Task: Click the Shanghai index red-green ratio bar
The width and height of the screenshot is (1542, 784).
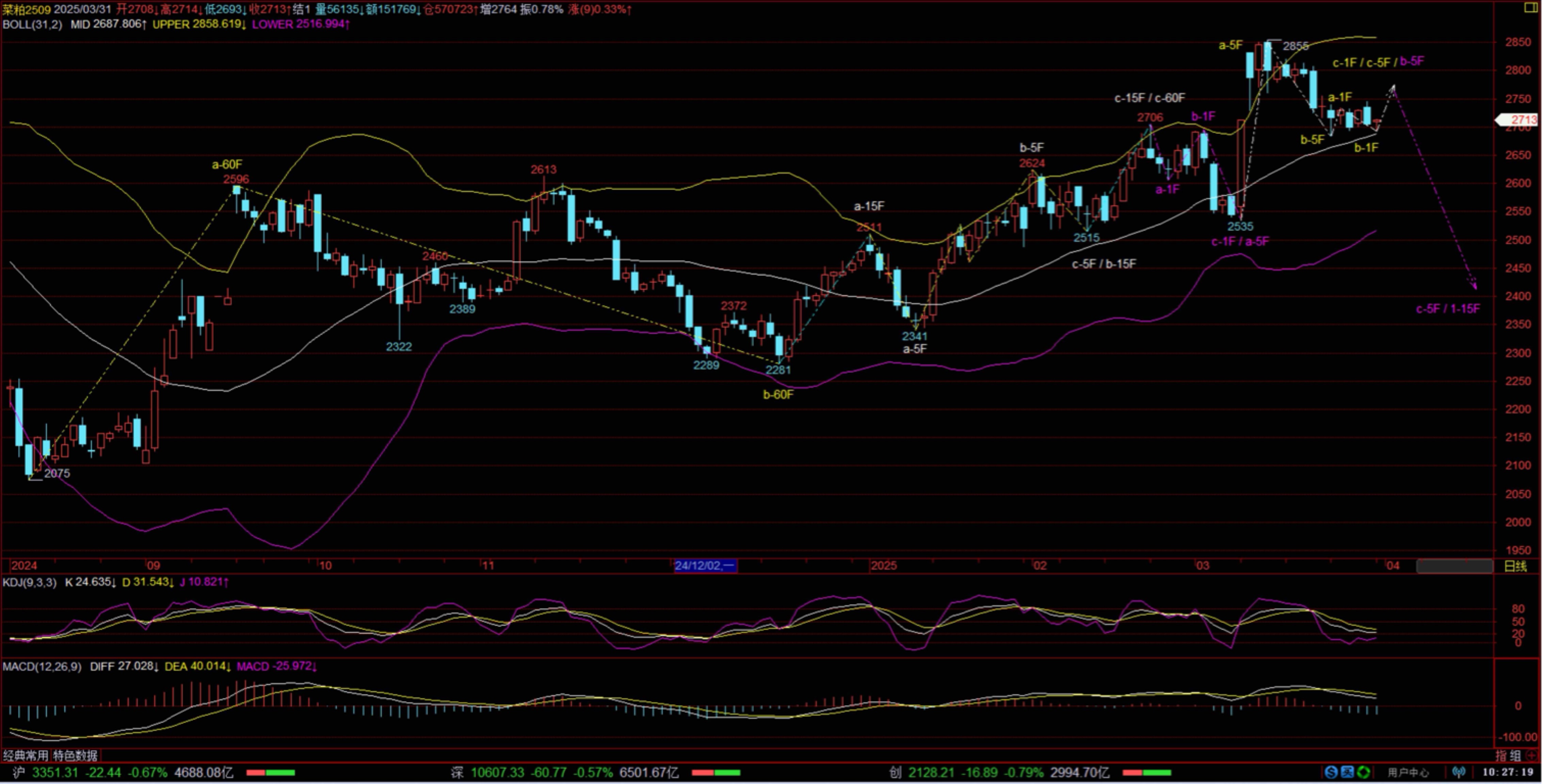Action: pyautogui.click(x=270, y=773)
